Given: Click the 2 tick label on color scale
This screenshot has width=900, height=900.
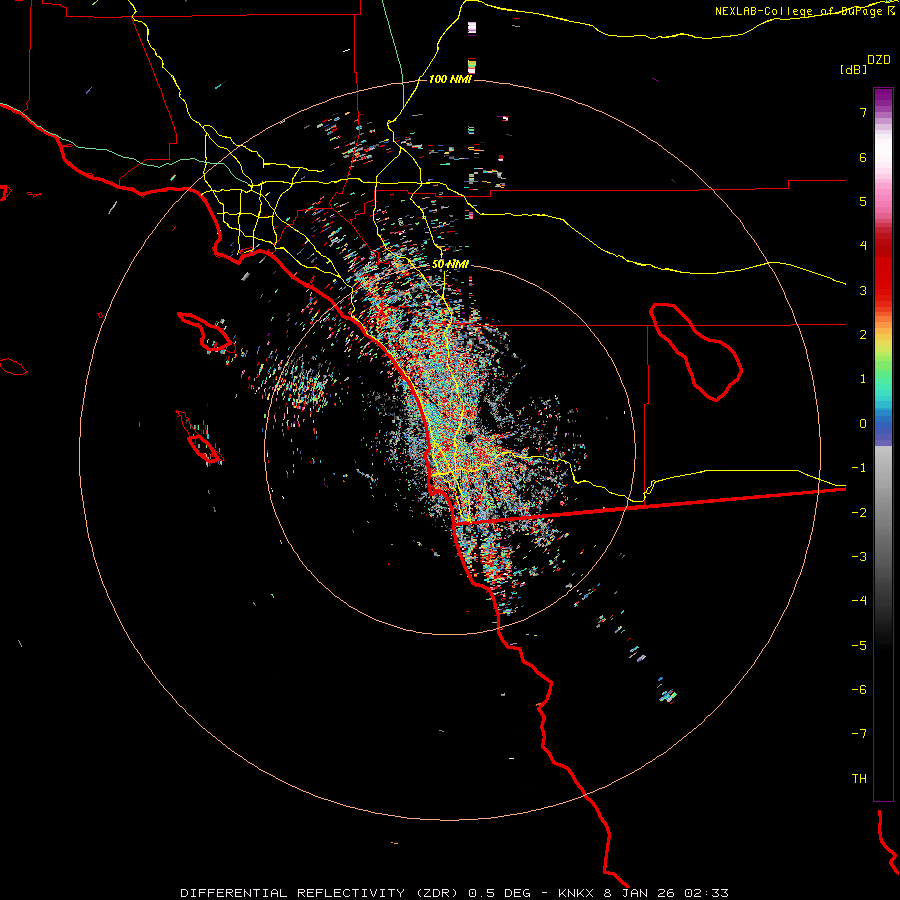Looking at the screenshot, I should [x=863, y=335].
